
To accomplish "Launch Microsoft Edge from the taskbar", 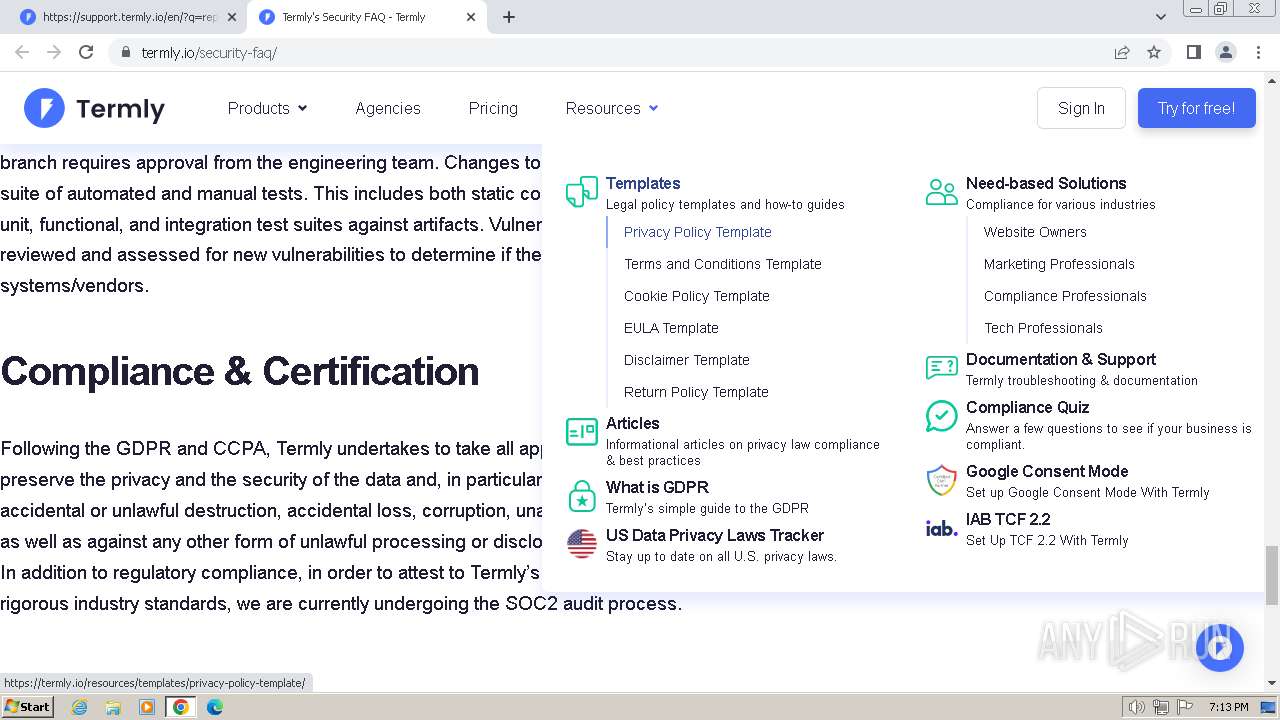I will (x=215, y=707).
